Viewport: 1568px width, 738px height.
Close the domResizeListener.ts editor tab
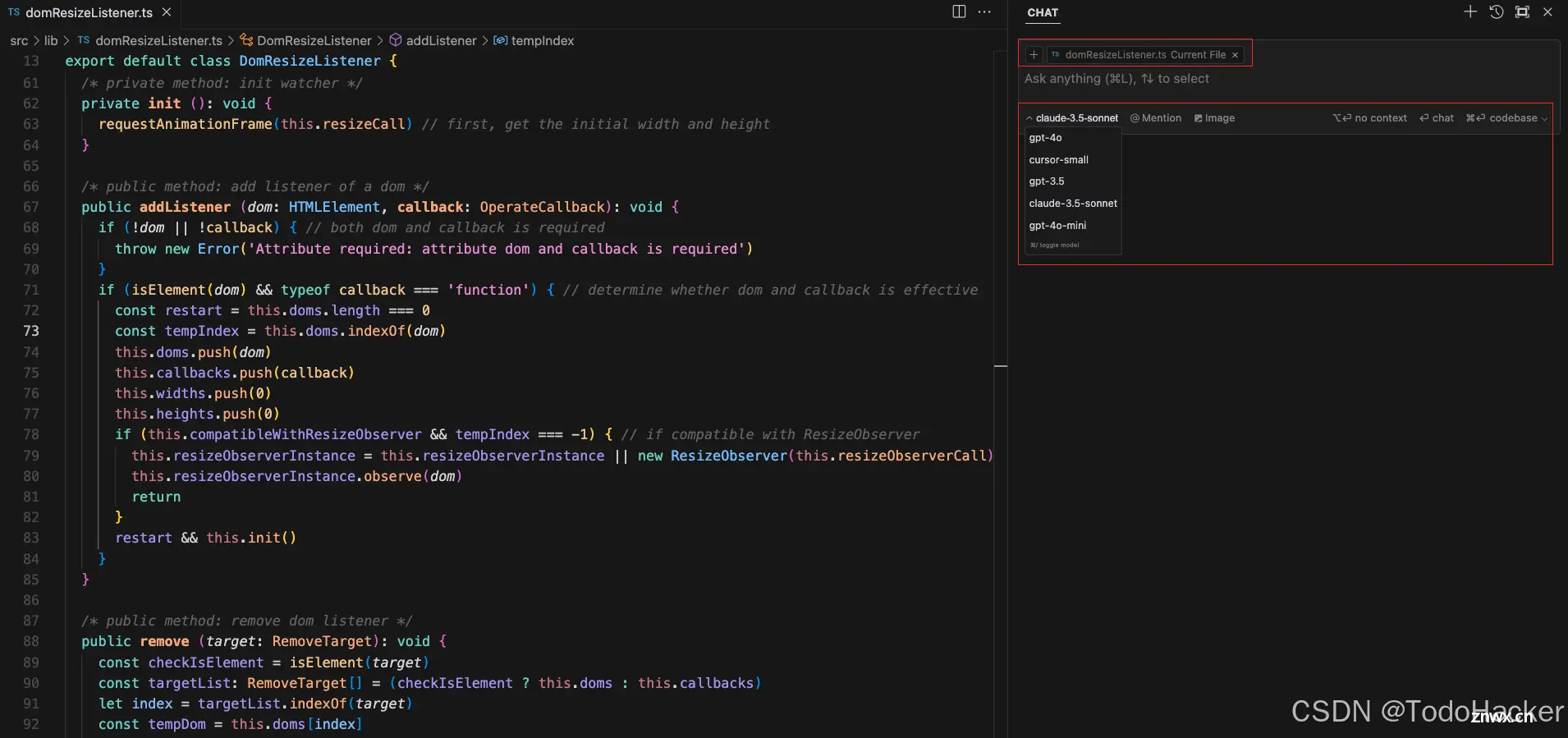pyautogui.click(x=167, y=12)
